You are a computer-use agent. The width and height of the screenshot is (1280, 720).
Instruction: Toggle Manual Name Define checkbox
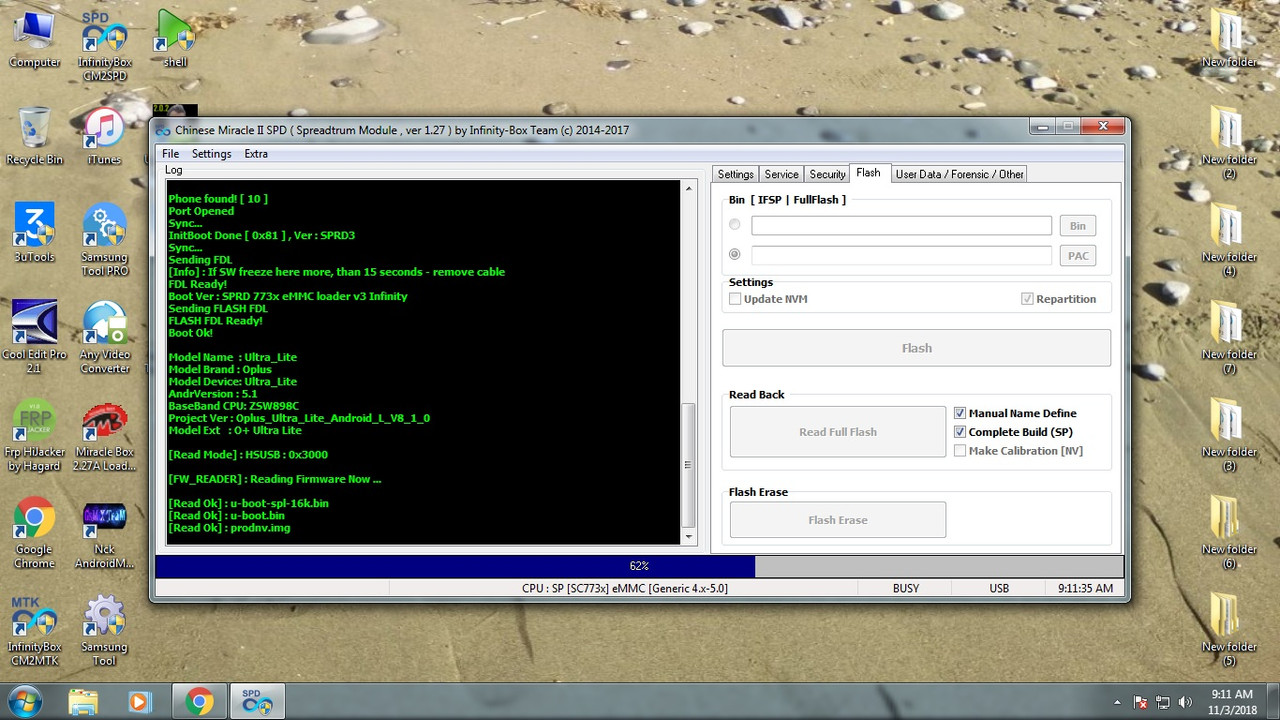pyautogui.click(x=960, y=413)
